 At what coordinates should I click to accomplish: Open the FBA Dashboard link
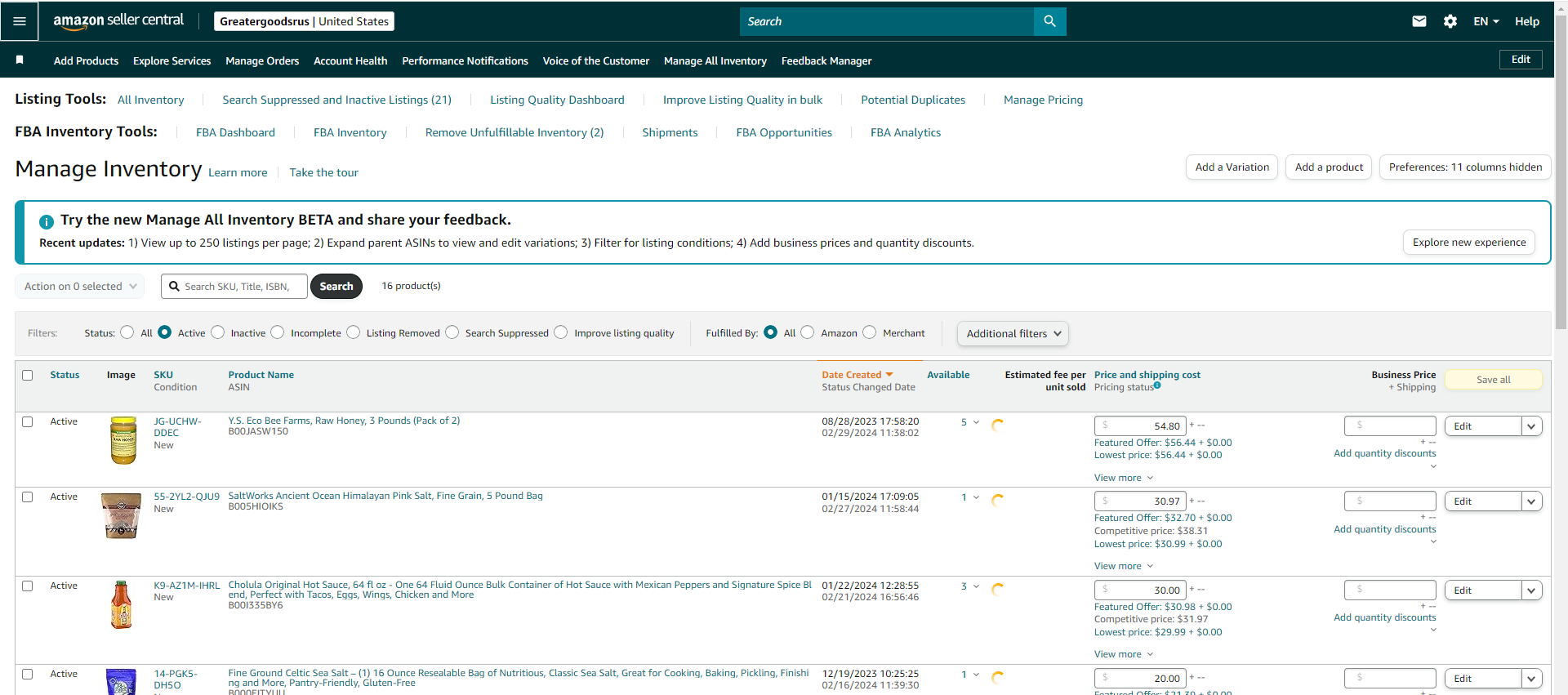pos(235,132)
